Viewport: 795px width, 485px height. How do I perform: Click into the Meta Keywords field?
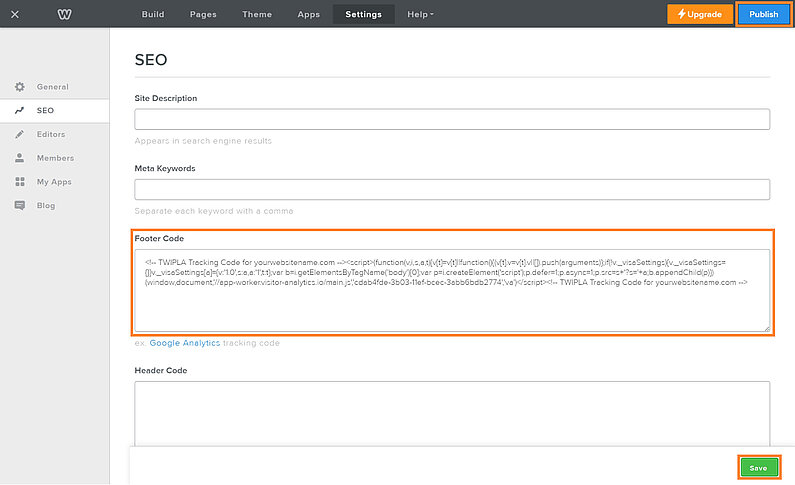(452, 189)
